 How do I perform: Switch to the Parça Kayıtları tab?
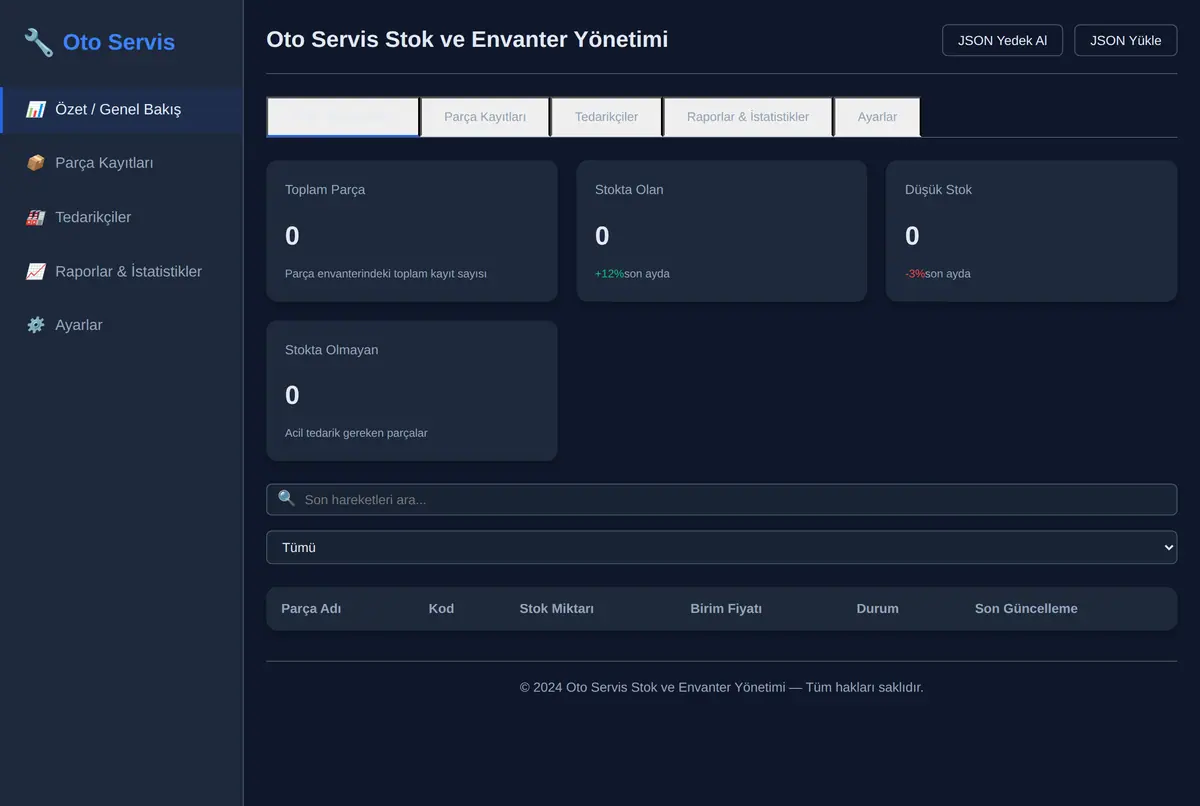pyautogui.click(x=485, y=117)
